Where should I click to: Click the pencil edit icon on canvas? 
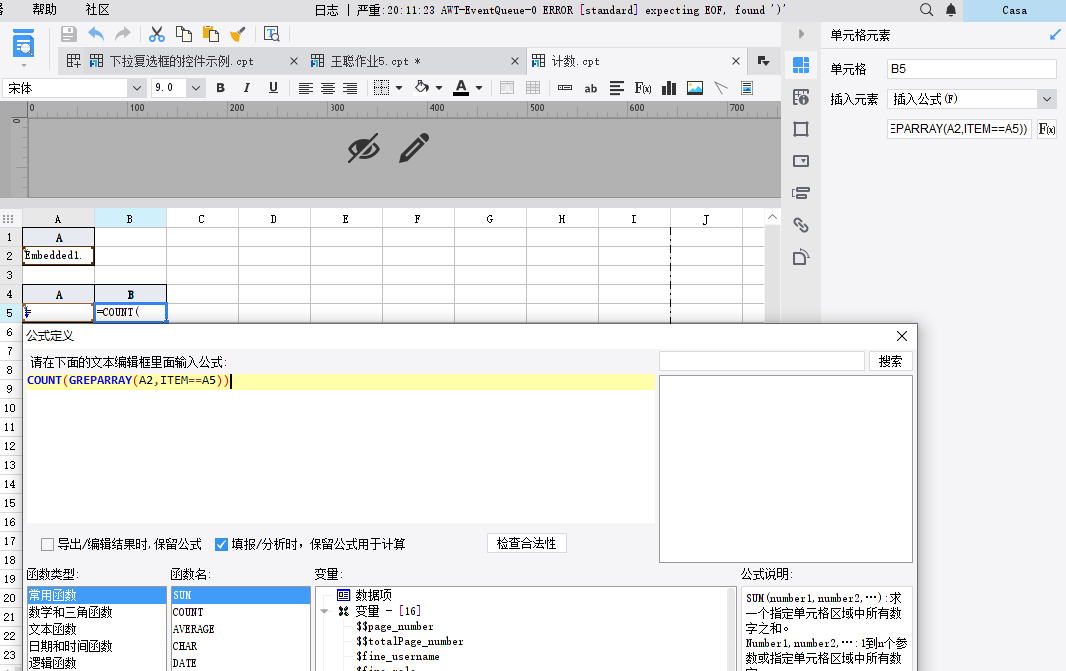(414, 148)
